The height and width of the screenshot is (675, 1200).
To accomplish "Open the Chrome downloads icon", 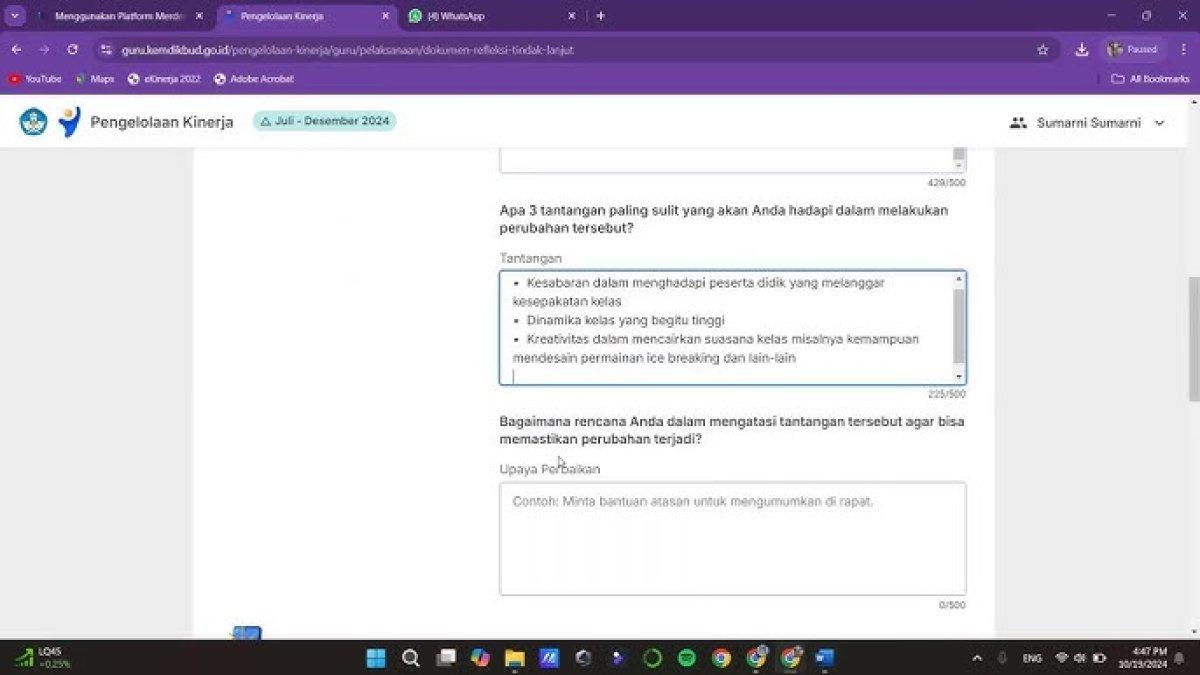I will [1082, 49].
